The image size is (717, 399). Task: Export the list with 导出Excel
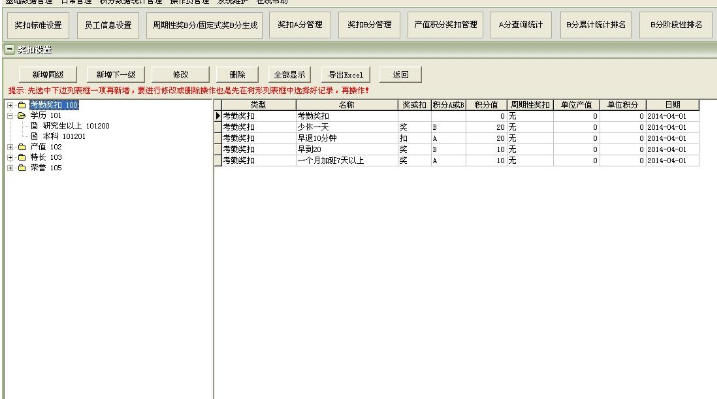(x=346, y=74)
